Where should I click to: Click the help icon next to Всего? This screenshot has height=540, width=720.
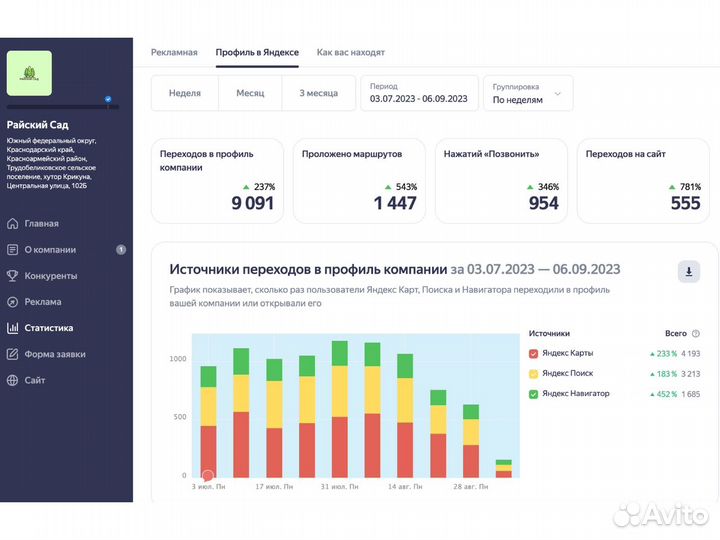(696, 334)
